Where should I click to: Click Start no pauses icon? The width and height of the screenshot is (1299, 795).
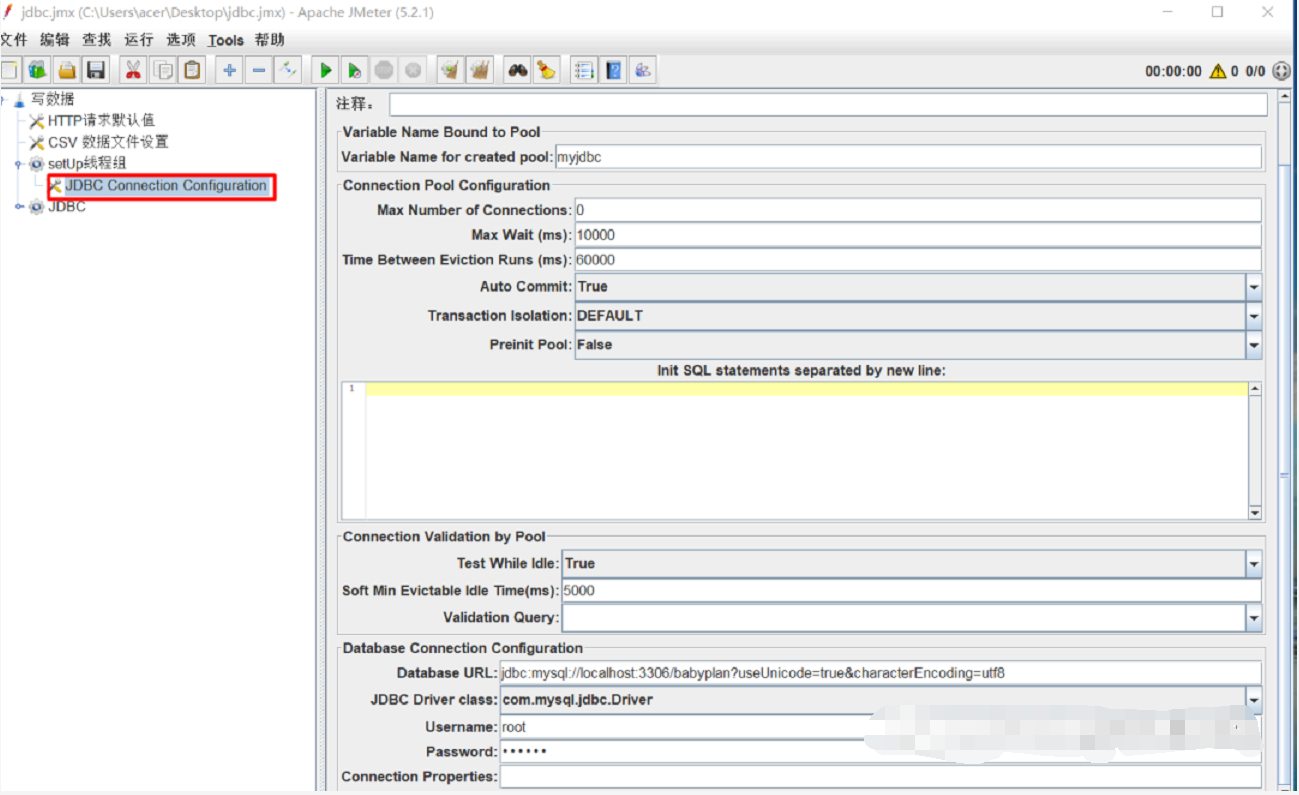(354, 70)
